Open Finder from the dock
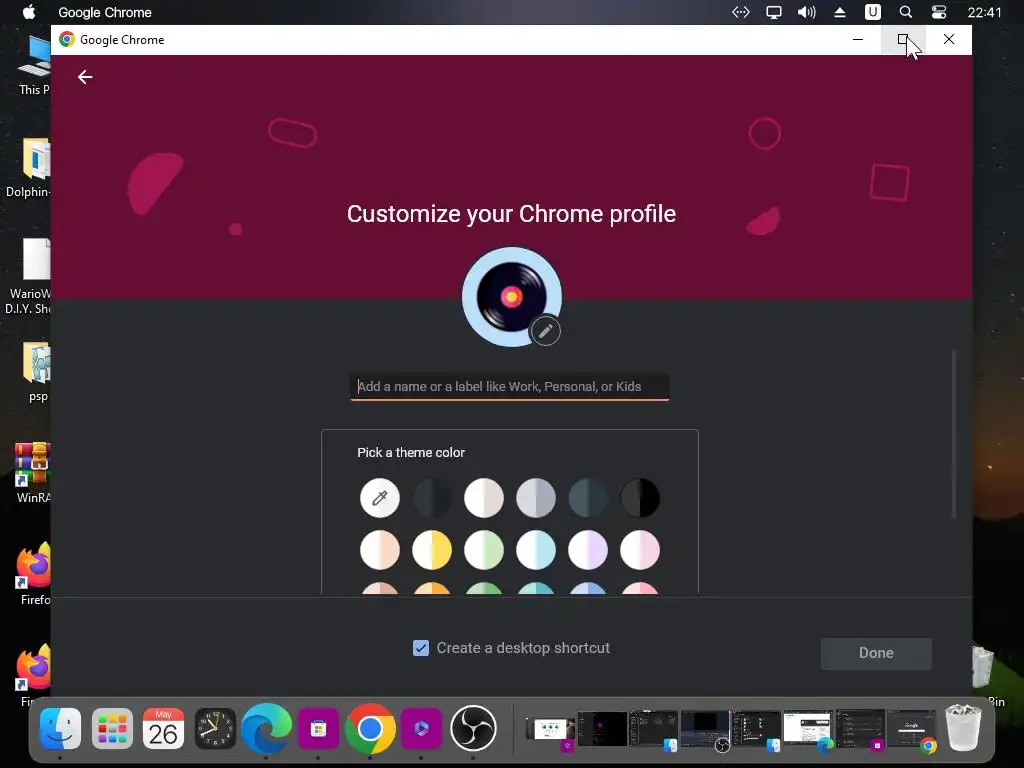Screen dimensions: 1024x768 (x=60, y=728)
